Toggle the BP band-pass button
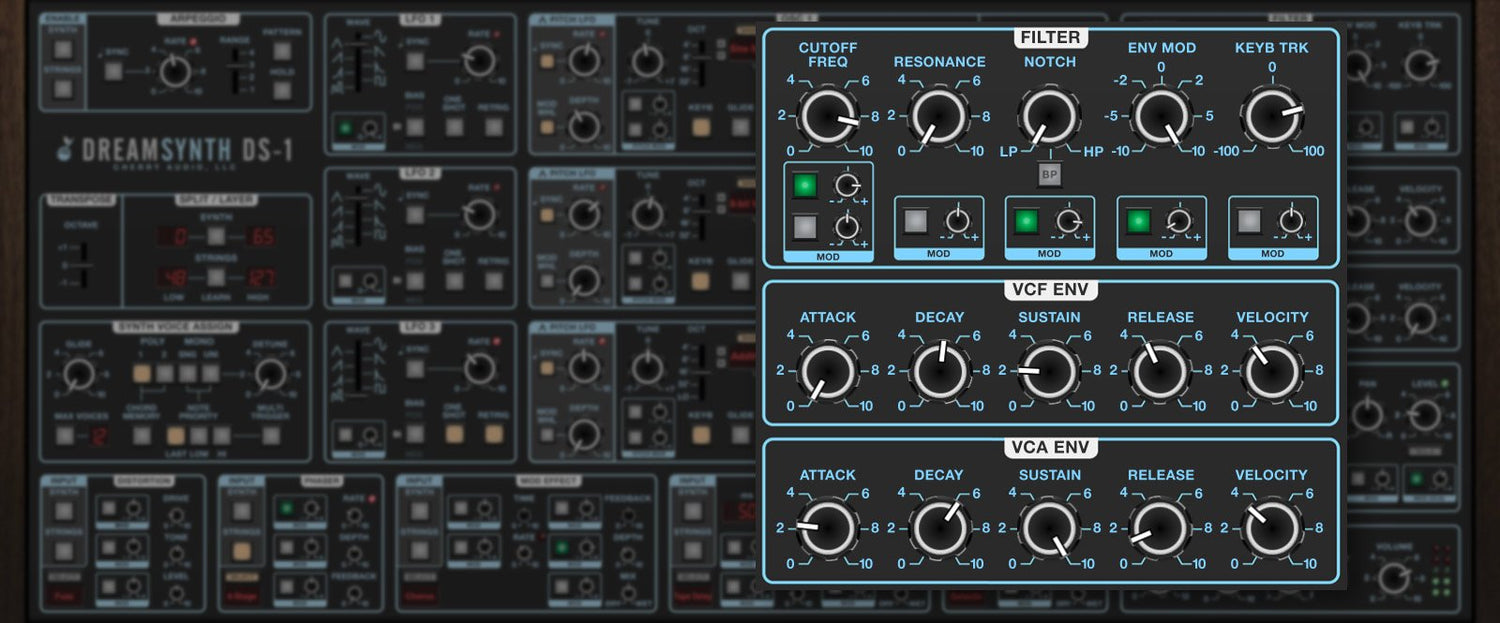The image size is (1500, 623). coord(1049,174)
